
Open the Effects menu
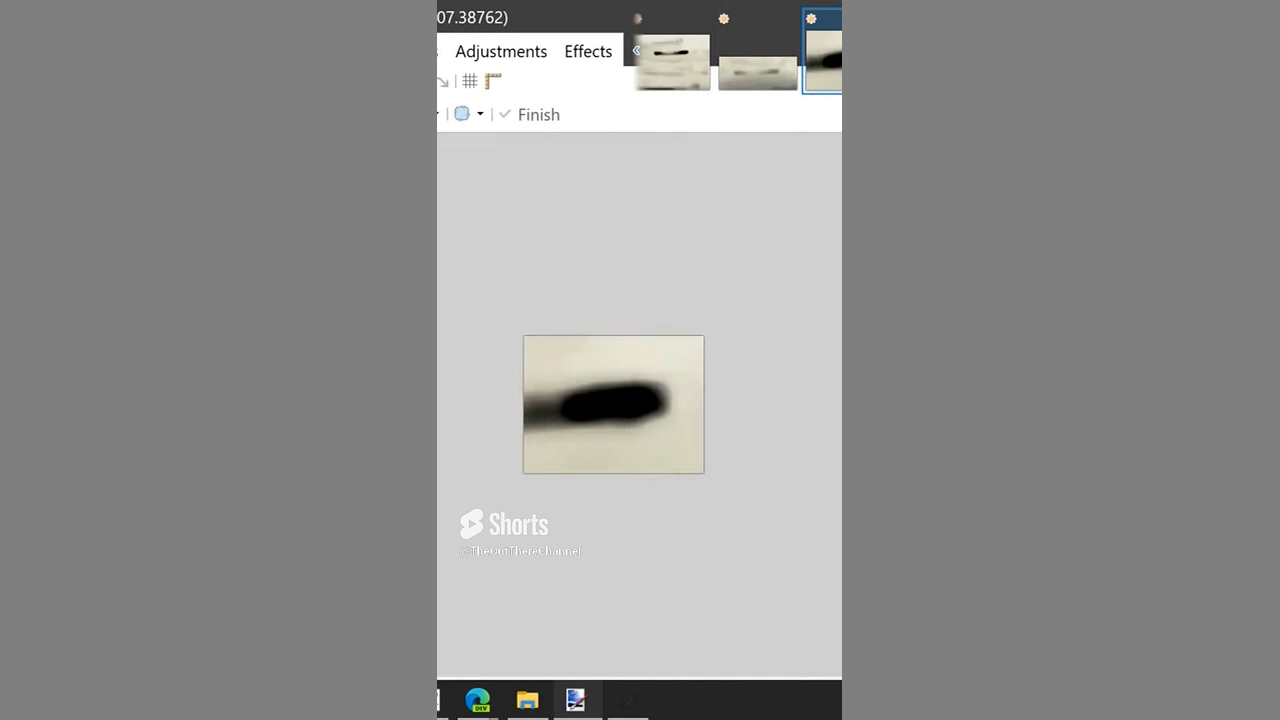coord(588,51)
